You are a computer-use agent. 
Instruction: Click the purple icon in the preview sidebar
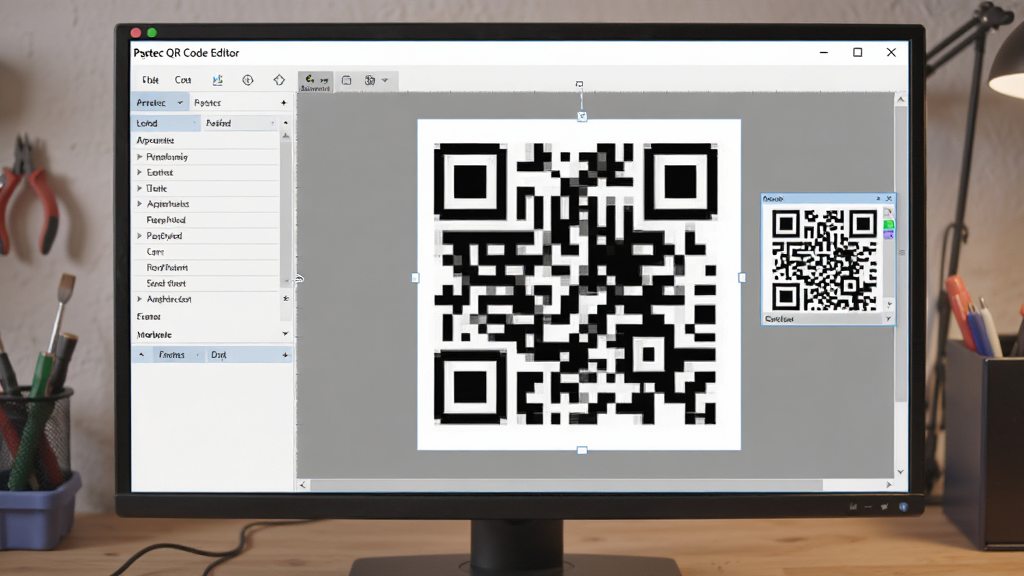(888, 234)
